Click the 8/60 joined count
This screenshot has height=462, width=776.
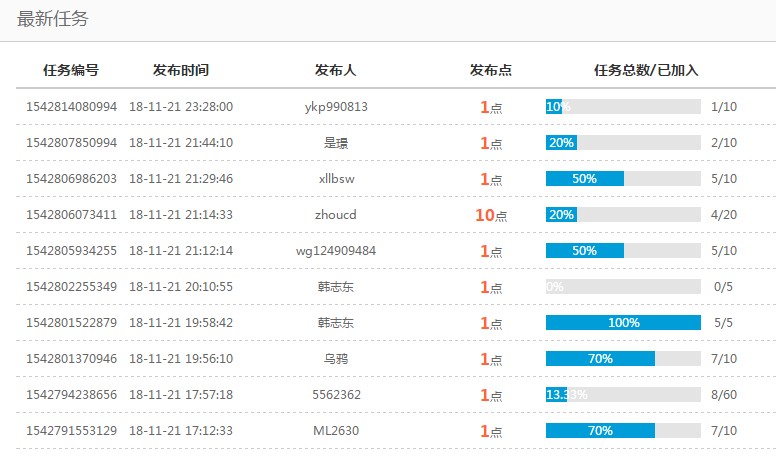click(x=723, y=395)
